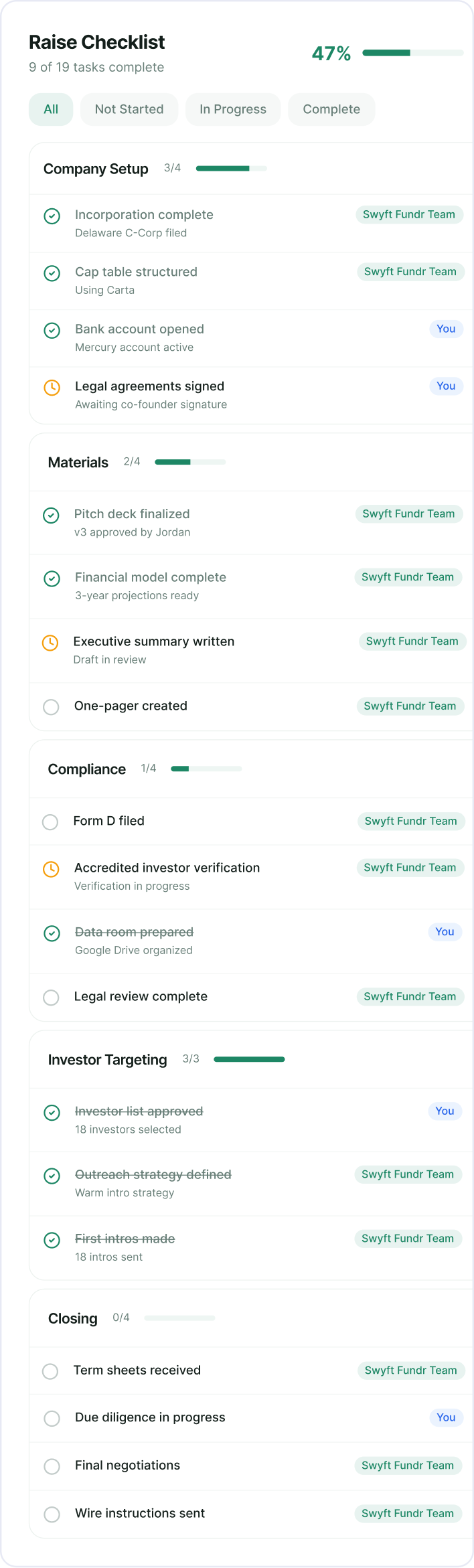Click the clock icon next to Executive summary written
Image resolution: width=474 pixels, height=1568 pixels.
click(x=50, y=643)
